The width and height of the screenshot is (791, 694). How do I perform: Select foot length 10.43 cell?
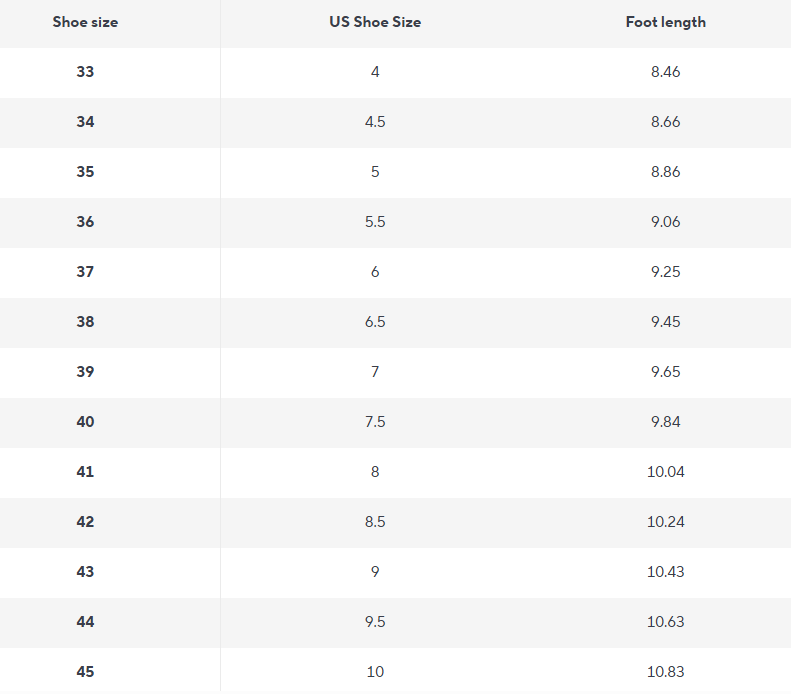click(665, 572)
